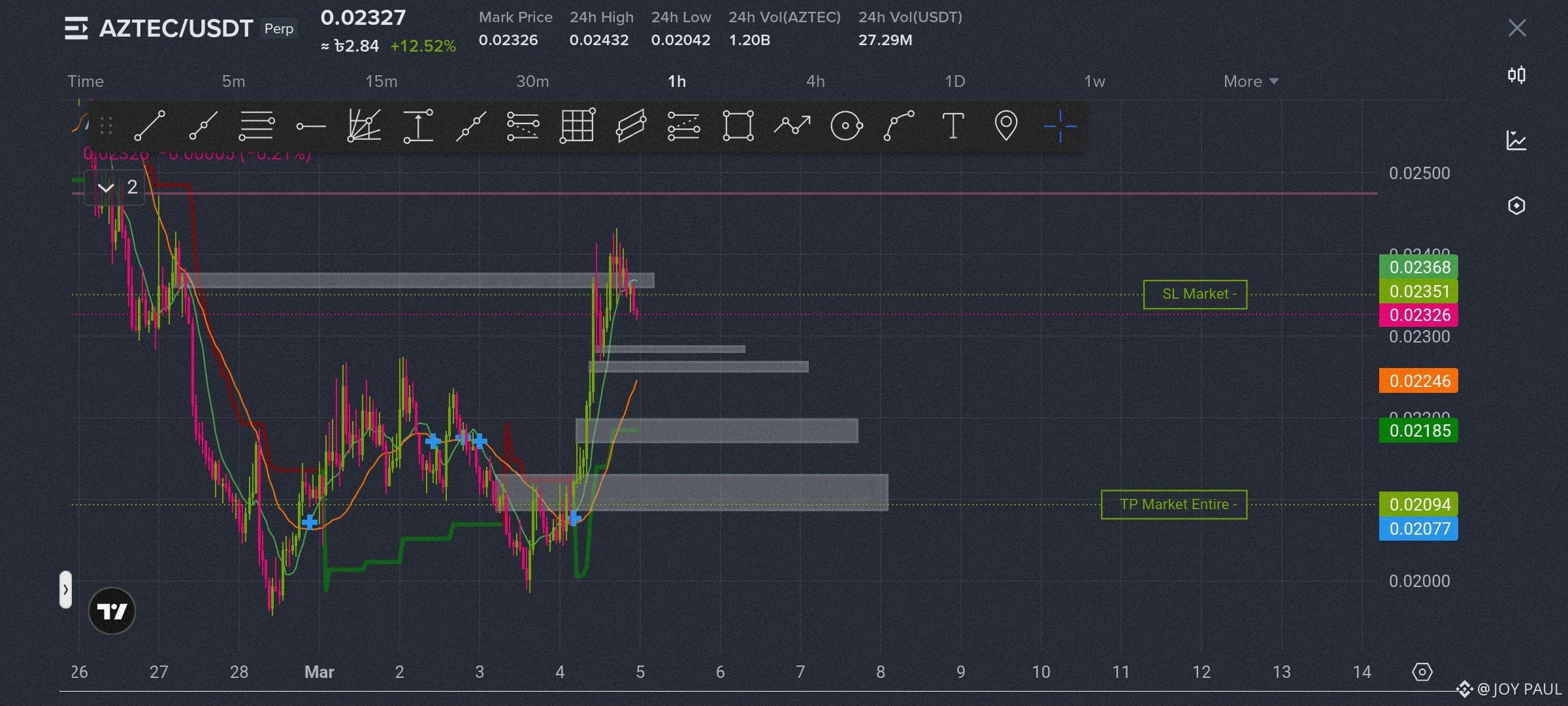The height and width of the screenshot is (706, 1568).
Task: Select the circle shape tool
Action: [846, 126]
